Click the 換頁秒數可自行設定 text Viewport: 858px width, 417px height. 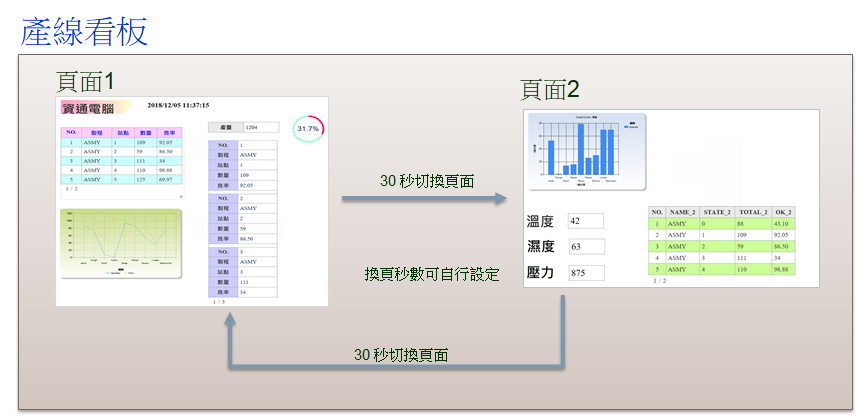[431, 273]
